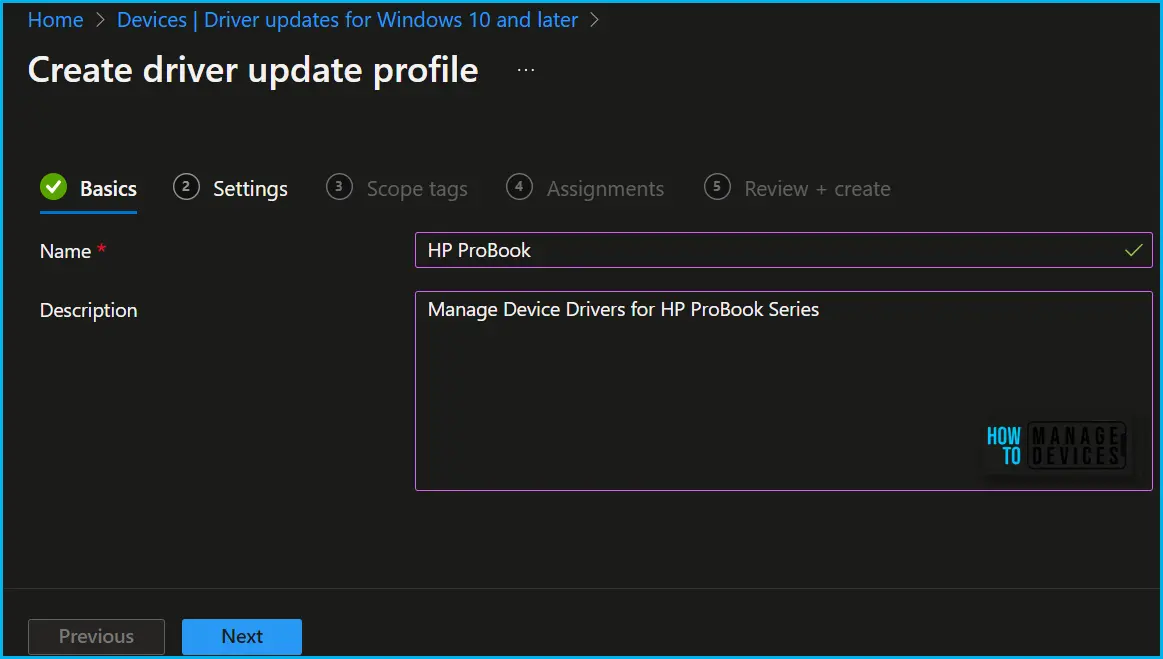Open the Home breadcrumb link
This screenshot has width=1163, height=659.
click(56, 20)
